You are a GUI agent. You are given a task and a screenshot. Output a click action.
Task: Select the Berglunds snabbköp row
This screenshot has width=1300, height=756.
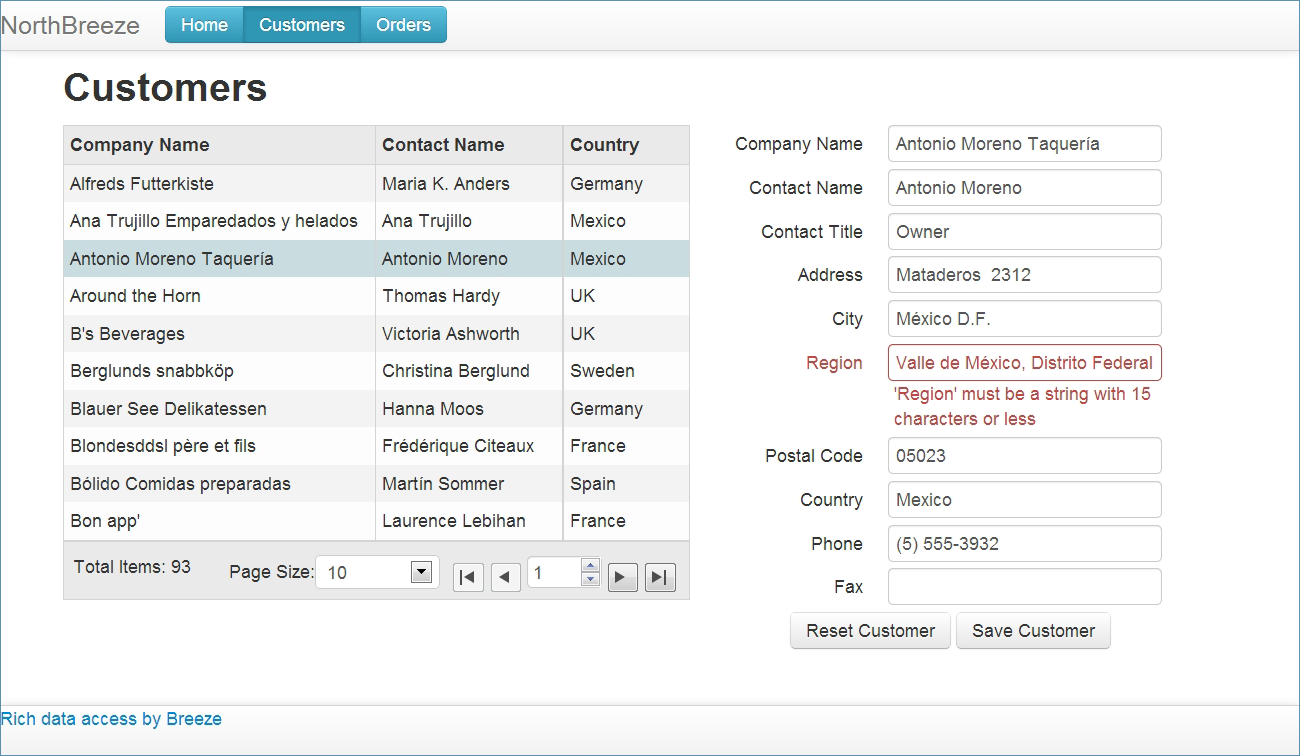click(376, 371)
